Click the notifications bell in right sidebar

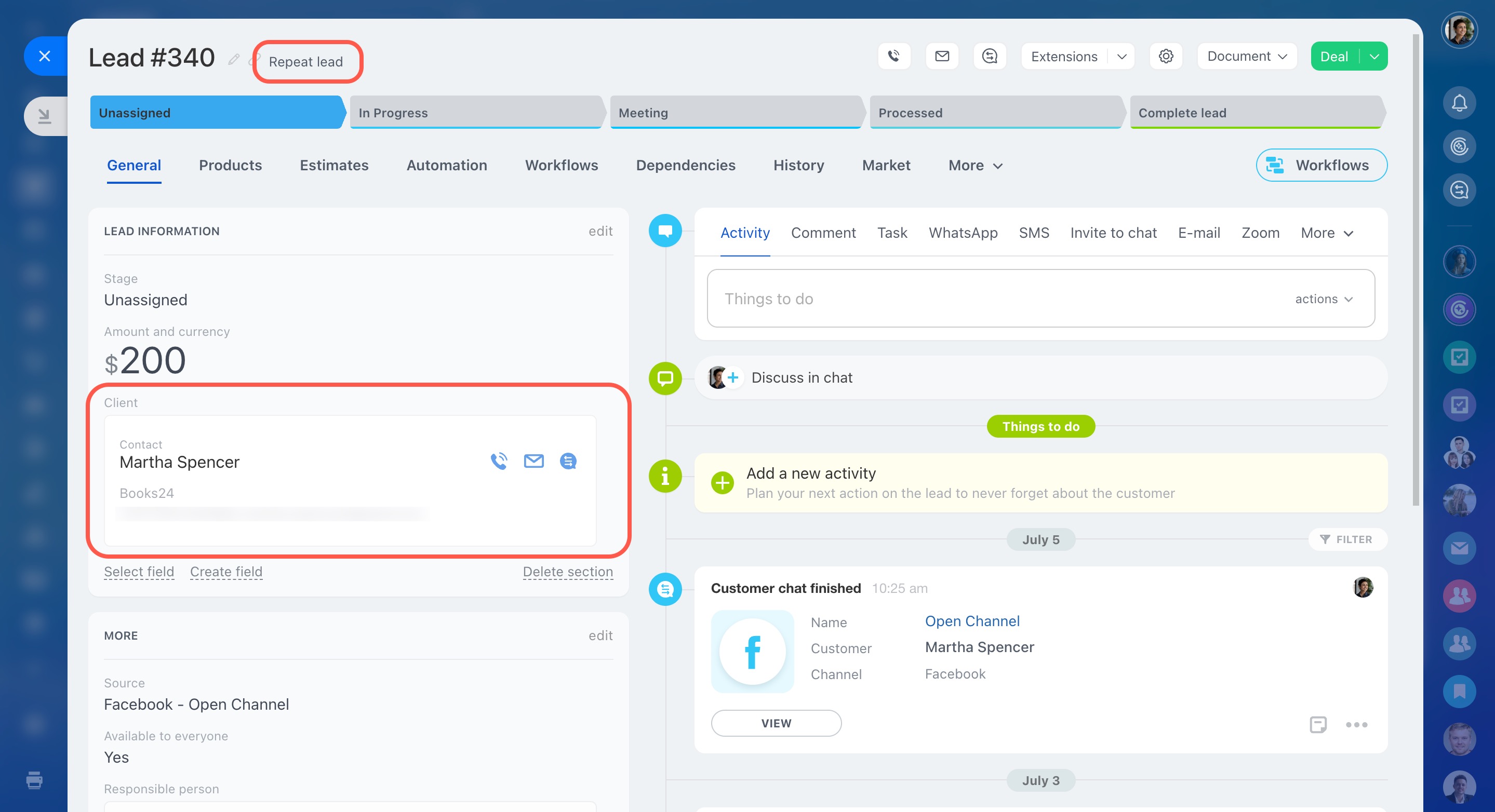(x=1459, y=103)
